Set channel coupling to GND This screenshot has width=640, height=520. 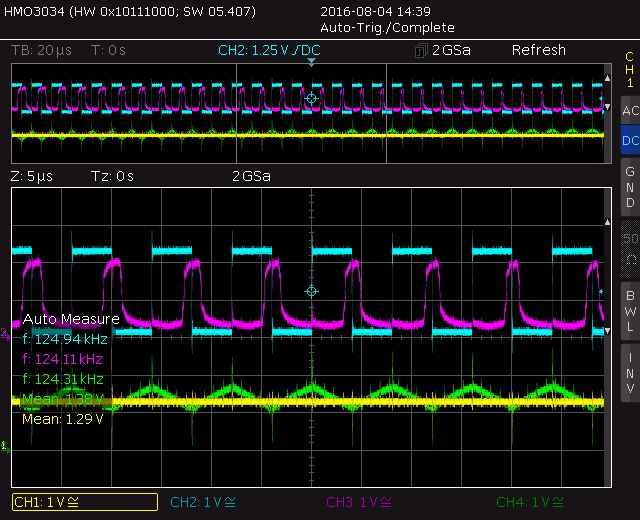pos(629,186)
